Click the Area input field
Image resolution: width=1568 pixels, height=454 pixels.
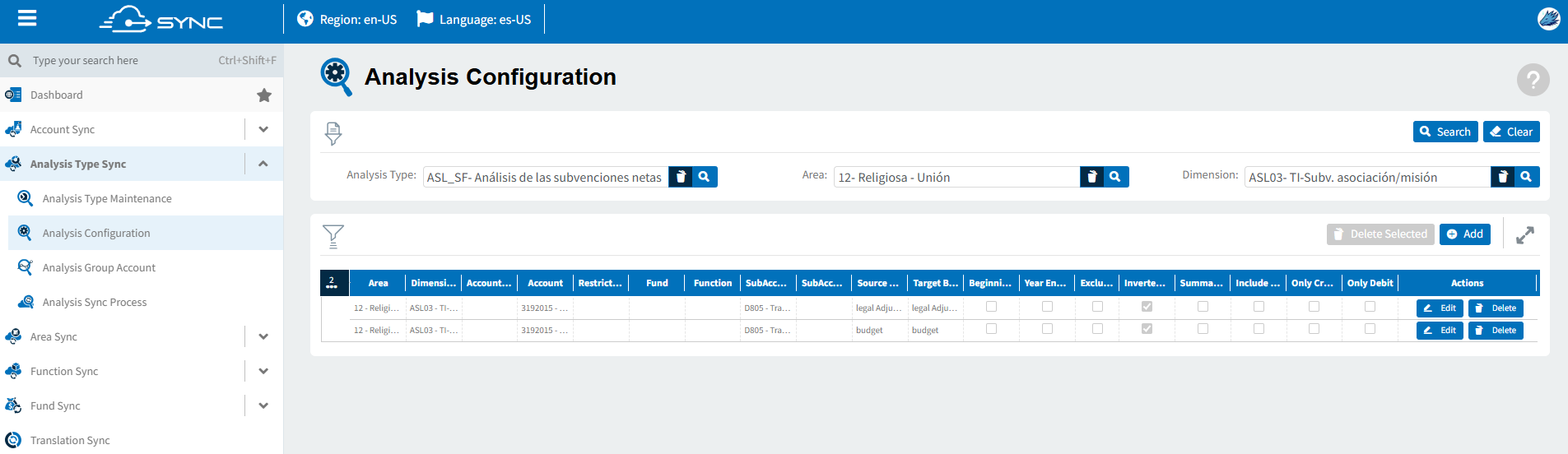click(956, 177)
